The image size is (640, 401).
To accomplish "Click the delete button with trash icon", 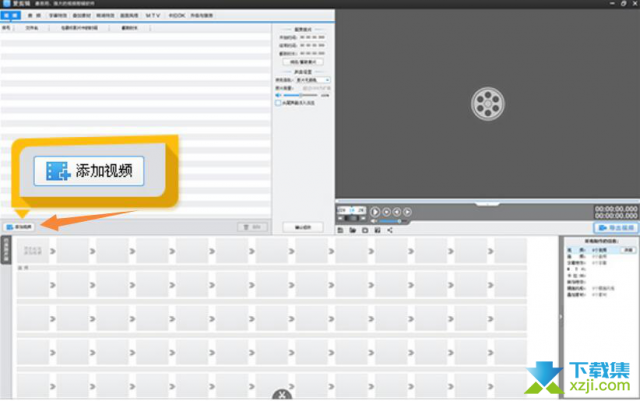I will point(252,227).
